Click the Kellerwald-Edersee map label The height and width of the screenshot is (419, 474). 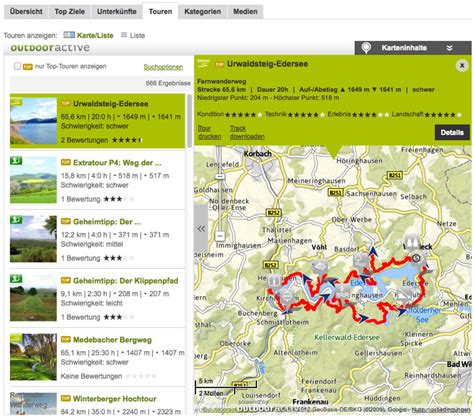[x=347, y=338]
